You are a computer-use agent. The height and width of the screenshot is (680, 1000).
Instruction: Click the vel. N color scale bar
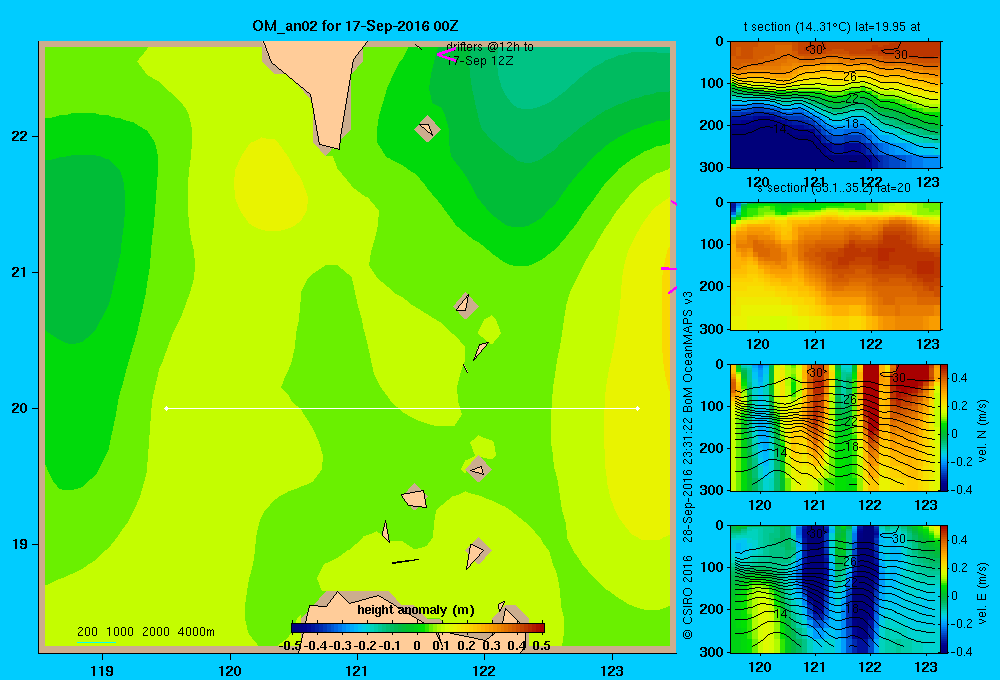(x=945, y=427)
